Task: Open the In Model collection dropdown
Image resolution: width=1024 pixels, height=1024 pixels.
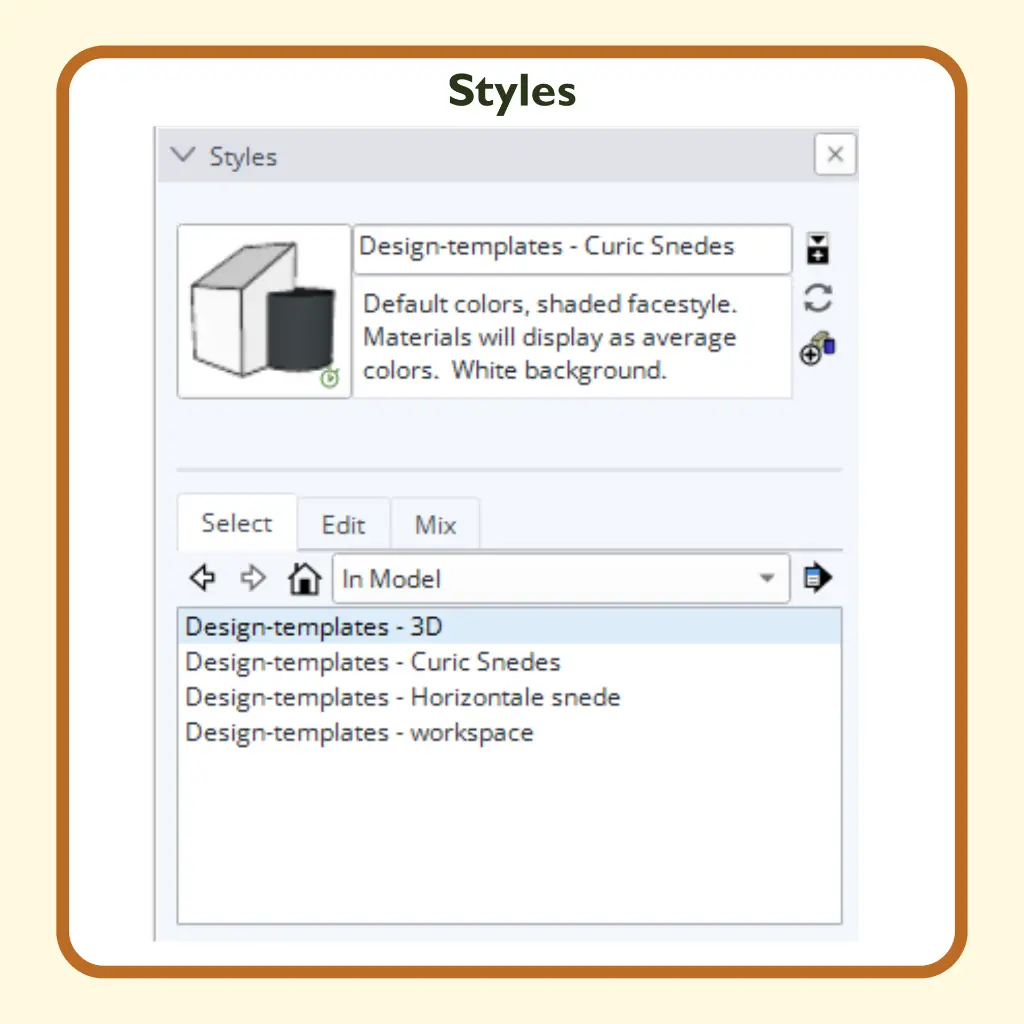Action: 561,579
